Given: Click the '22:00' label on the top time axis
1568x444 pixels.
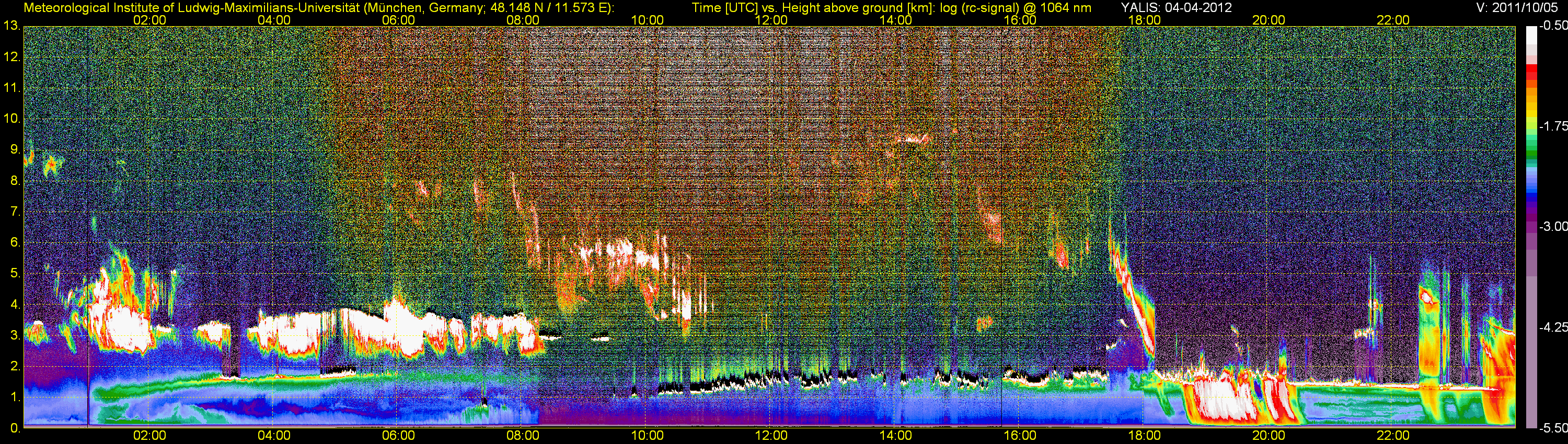Looking at the screenshot, I should (x=1393, y=20).
